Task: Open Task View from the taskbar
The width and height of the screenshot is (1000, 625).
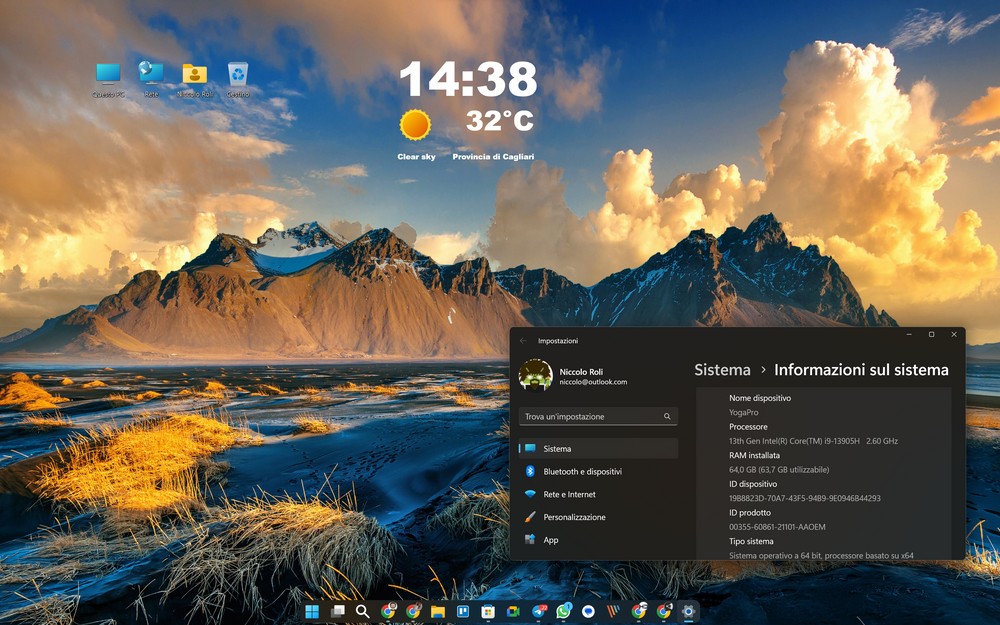Action: click(337, 611)
